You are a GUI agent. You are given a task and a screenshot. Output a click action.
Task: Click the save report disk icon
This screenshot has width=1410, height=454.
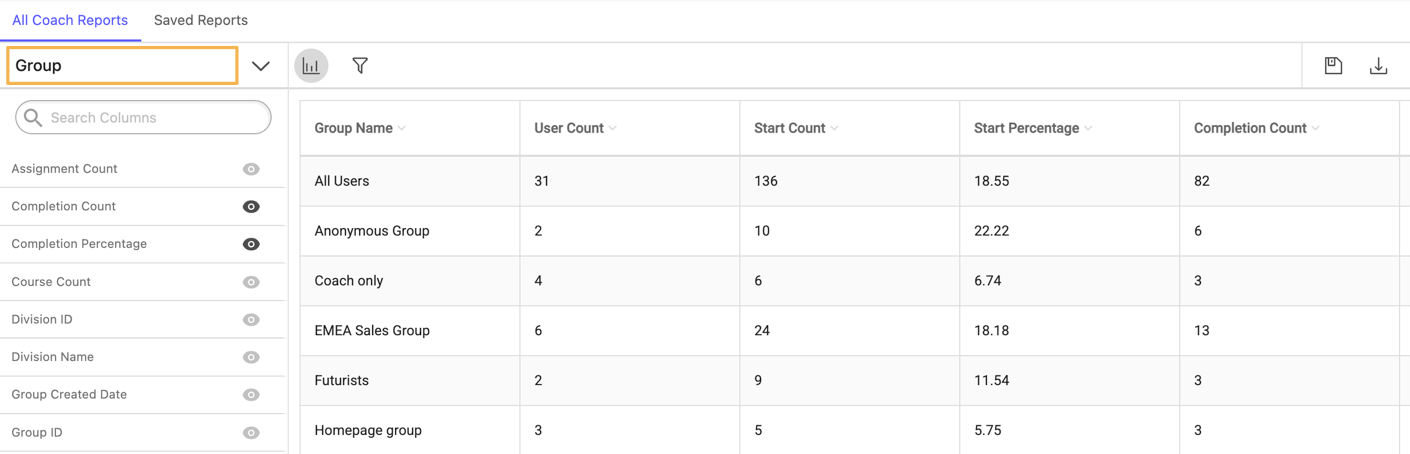tap(1333, 66)
